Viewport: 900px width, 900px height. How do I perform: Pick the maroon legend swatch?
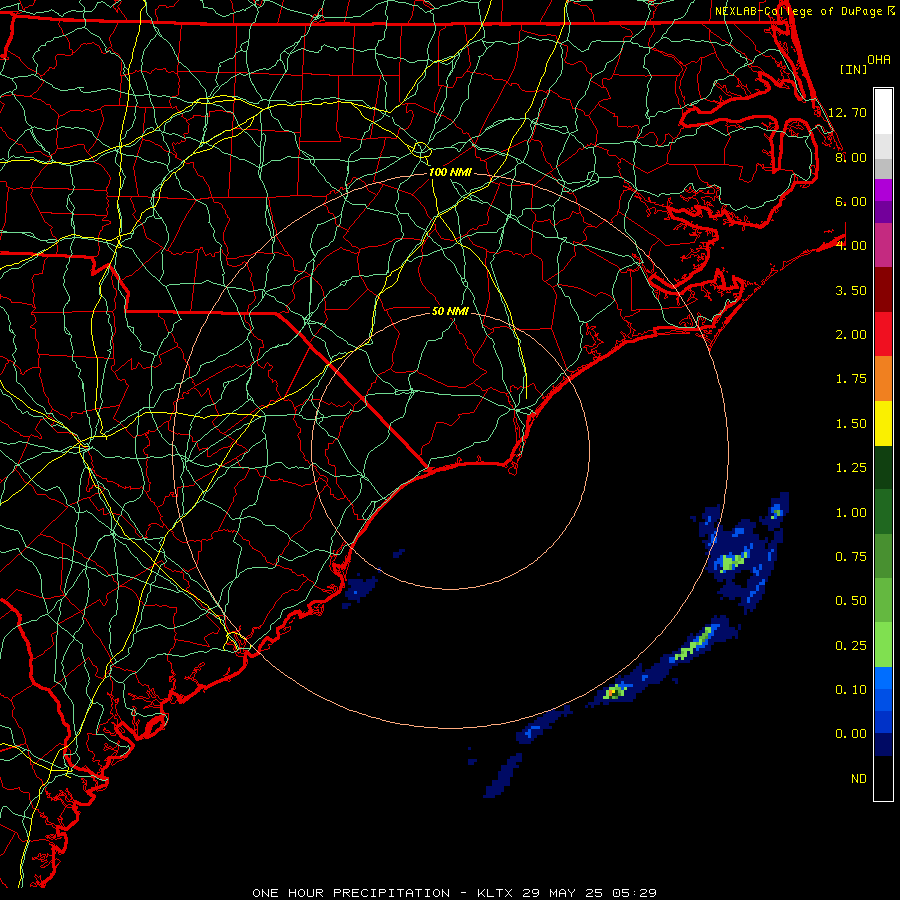pyautogui.click(x=883, y=290)
